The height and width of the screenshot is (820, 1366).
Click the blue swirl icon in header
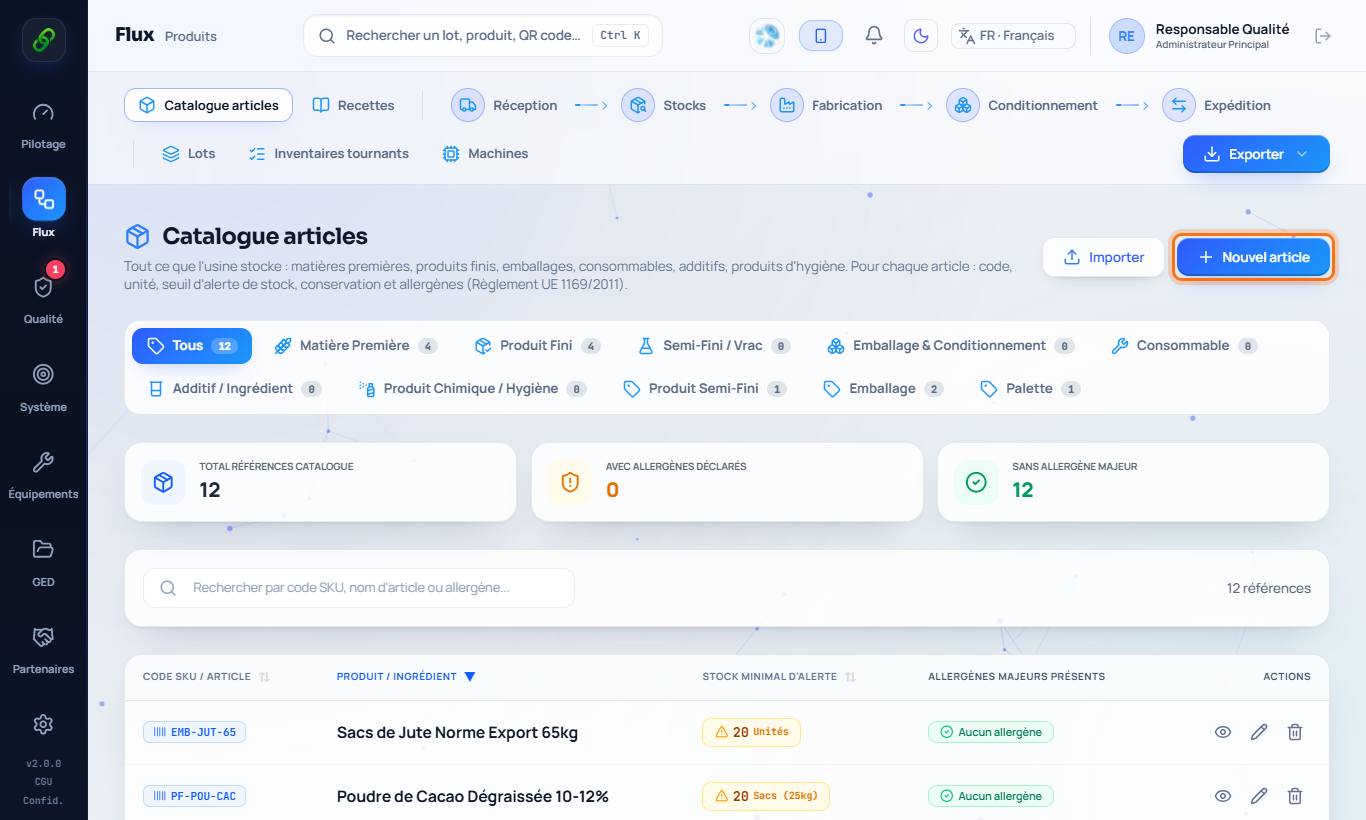tap(767, 36)
